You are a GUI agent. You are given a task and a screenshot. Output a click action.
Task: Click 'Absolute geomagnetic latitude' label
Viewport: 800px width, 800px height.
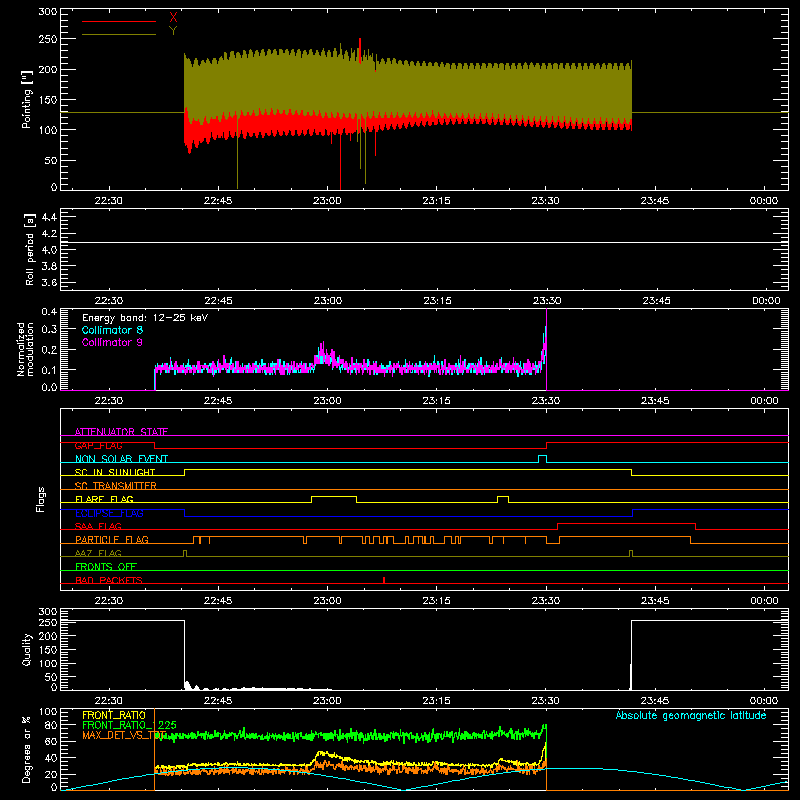point(691,715)
